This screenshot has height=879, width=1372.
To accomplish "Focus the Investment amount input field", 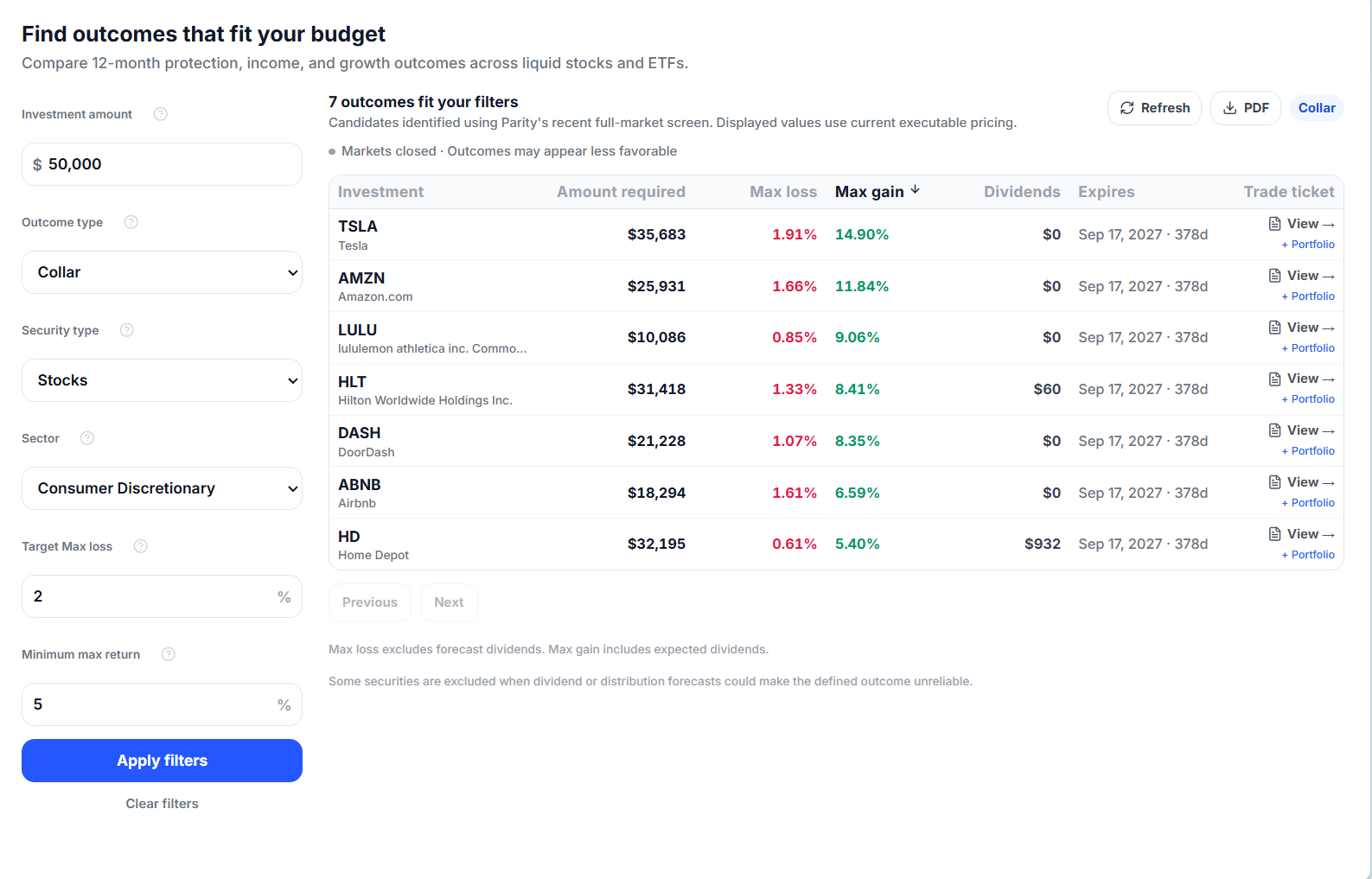I will pos(162,164).
